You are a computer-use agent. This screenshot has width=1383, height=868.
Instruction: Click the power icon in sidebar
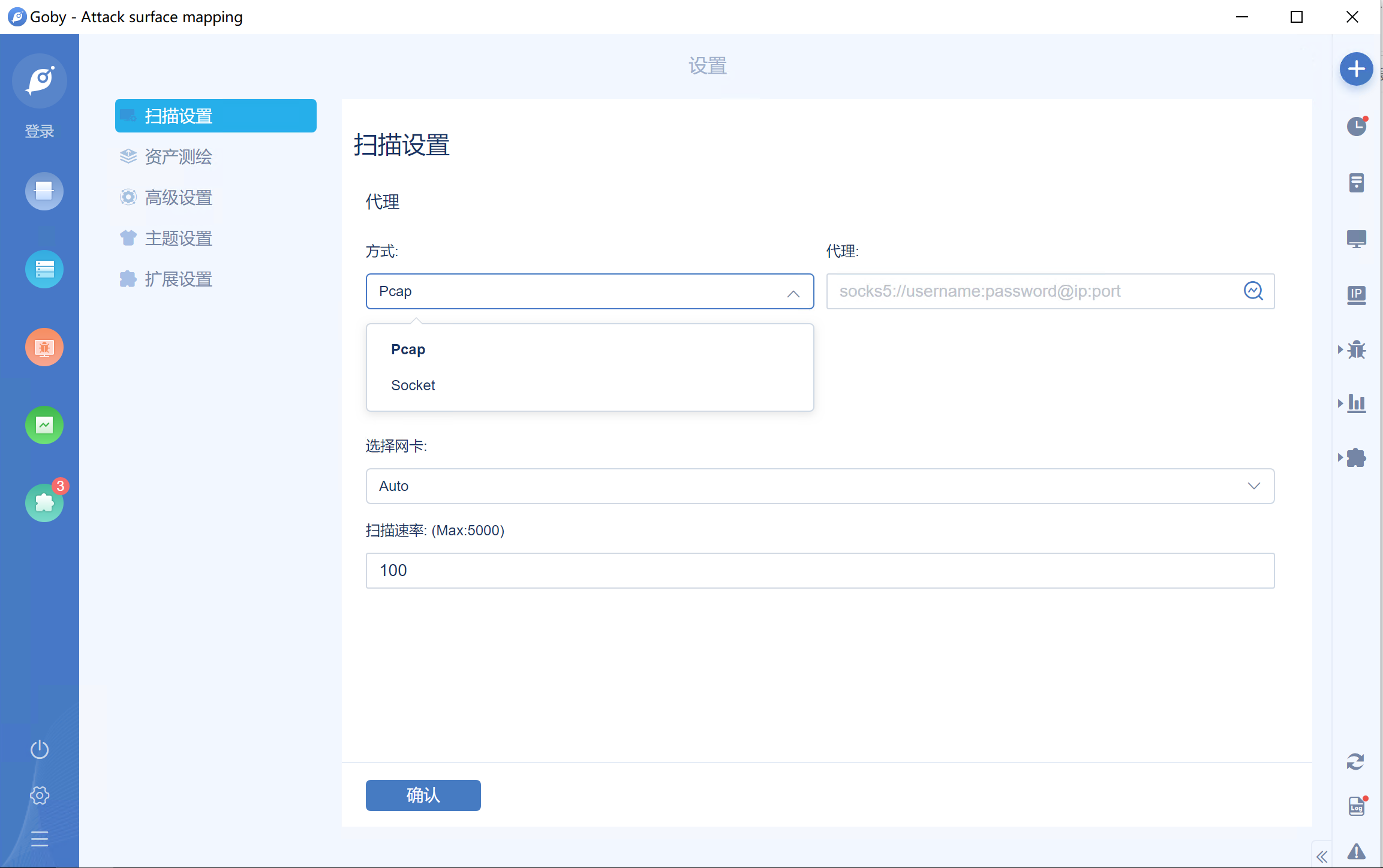[x=40, y=749]
